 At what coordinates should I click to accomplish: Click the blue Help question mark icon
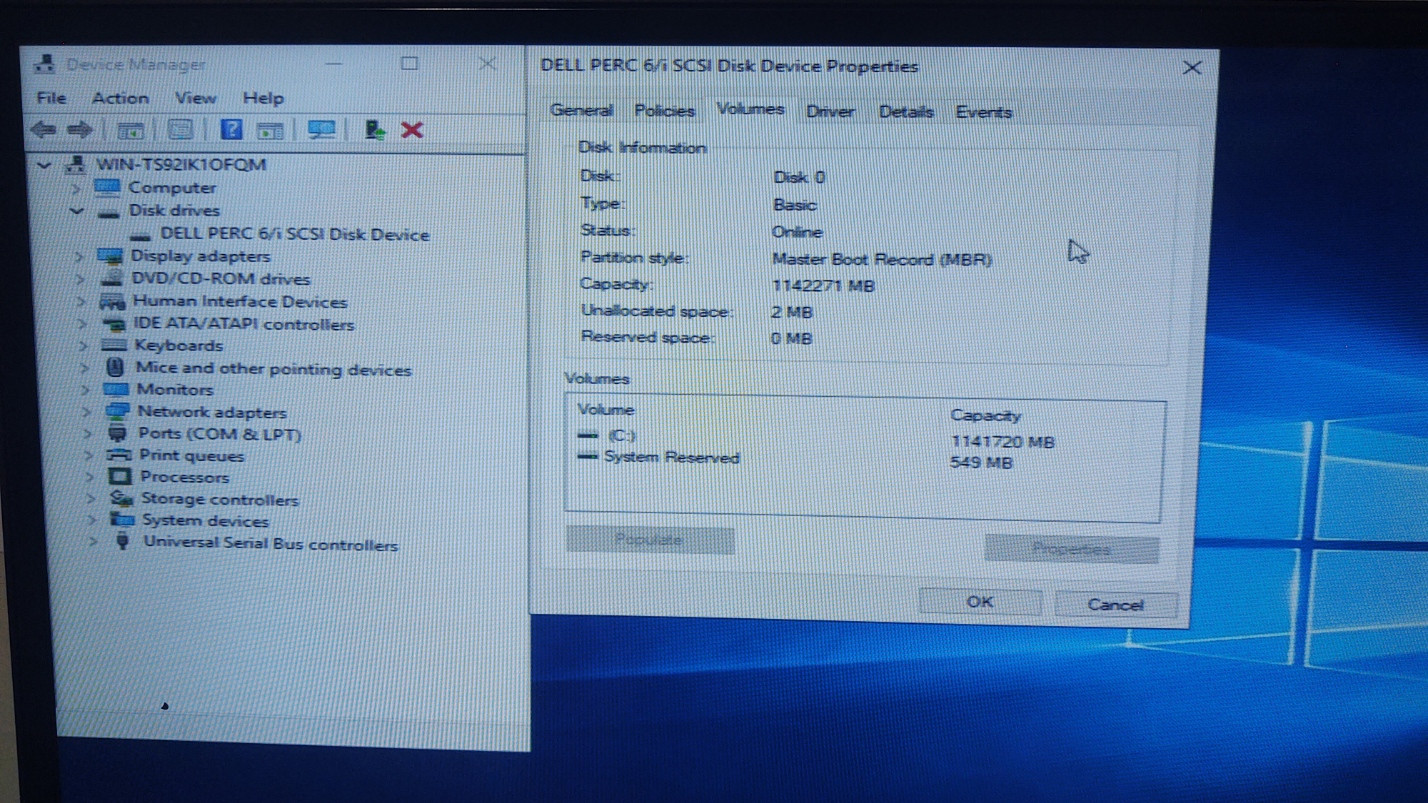(x=232, y=130)
